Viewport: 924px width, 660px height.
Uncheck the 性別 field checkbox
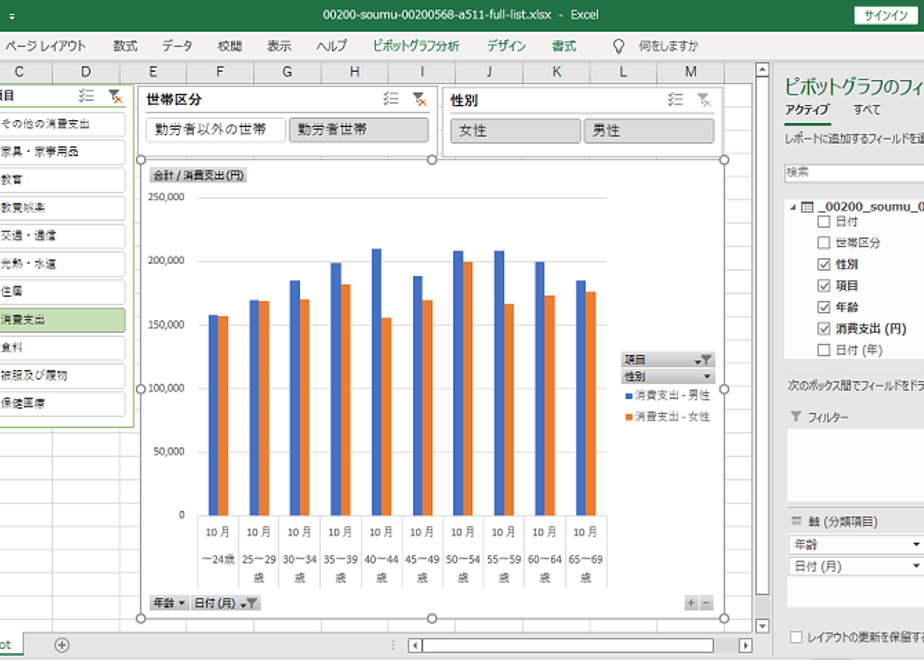click(824, 265)
